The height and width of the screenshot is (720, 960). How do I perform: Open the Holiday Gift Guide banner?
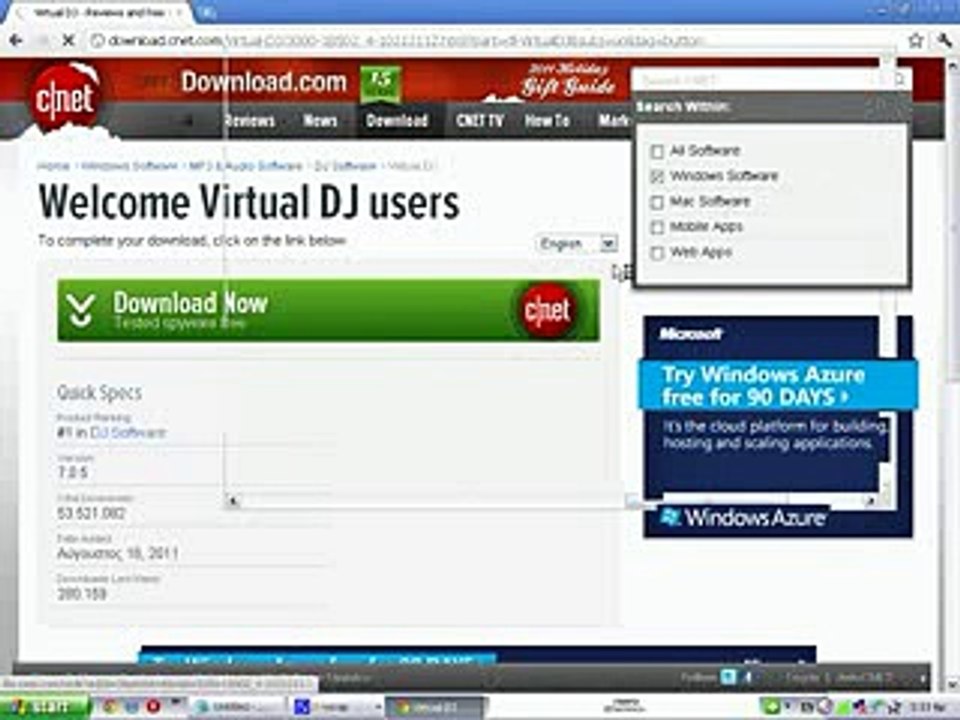568,80
